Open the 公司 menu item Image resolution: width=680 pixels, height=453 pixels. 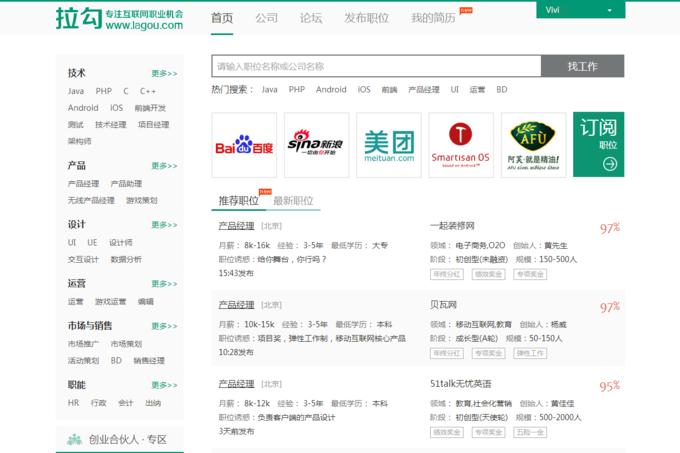pyautogui.click(x=266, y=18)
